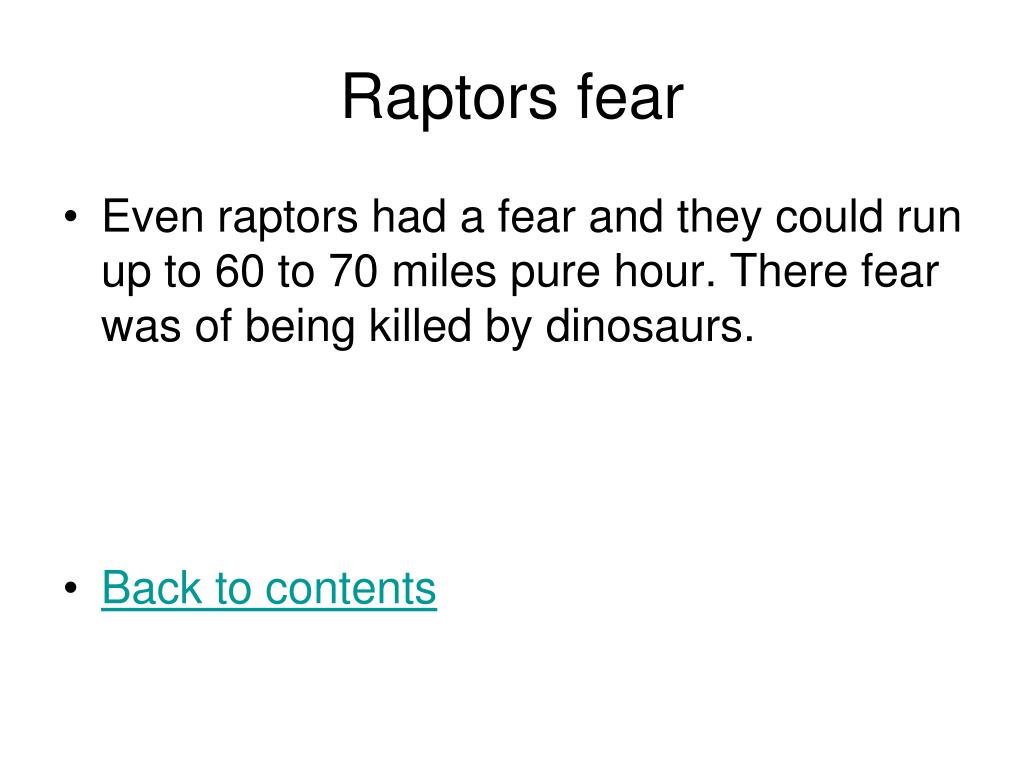Click the word Raptors in the title
This screenshot has width=1024, height=768.
pos(449,98)
